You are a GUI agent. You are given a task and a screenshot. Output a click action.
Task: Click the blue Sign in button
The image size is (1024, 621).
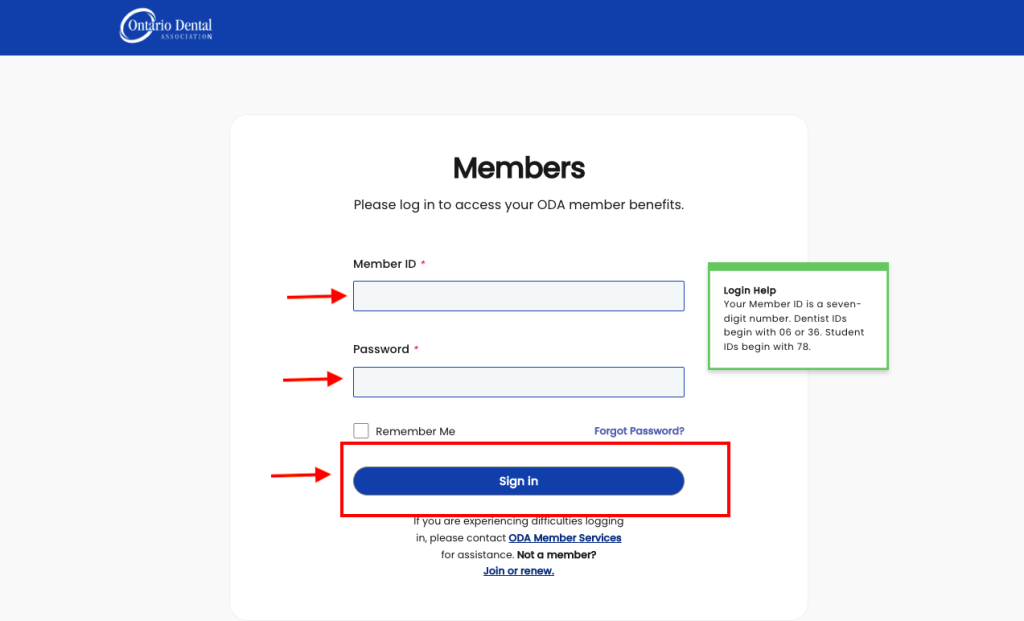(x=519, y=481)
